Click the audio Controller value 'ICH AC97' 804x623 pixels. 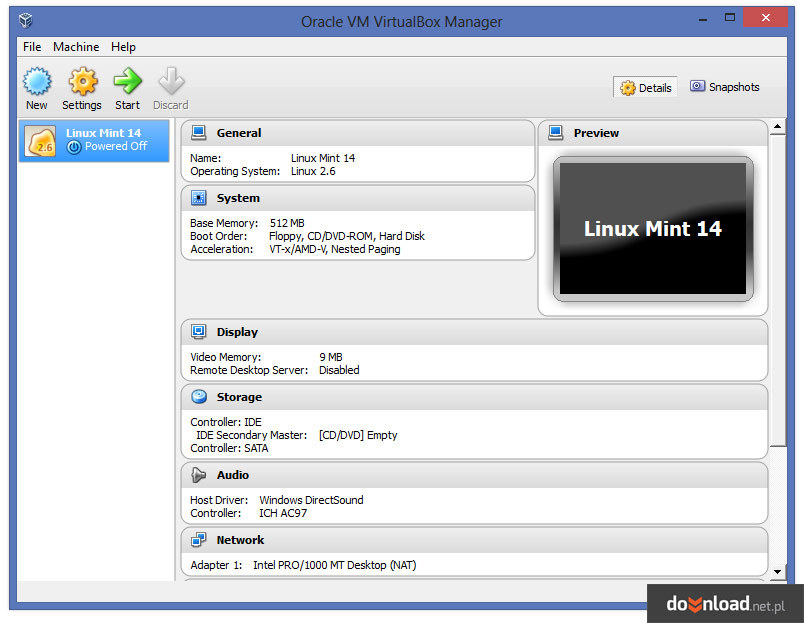283,513
